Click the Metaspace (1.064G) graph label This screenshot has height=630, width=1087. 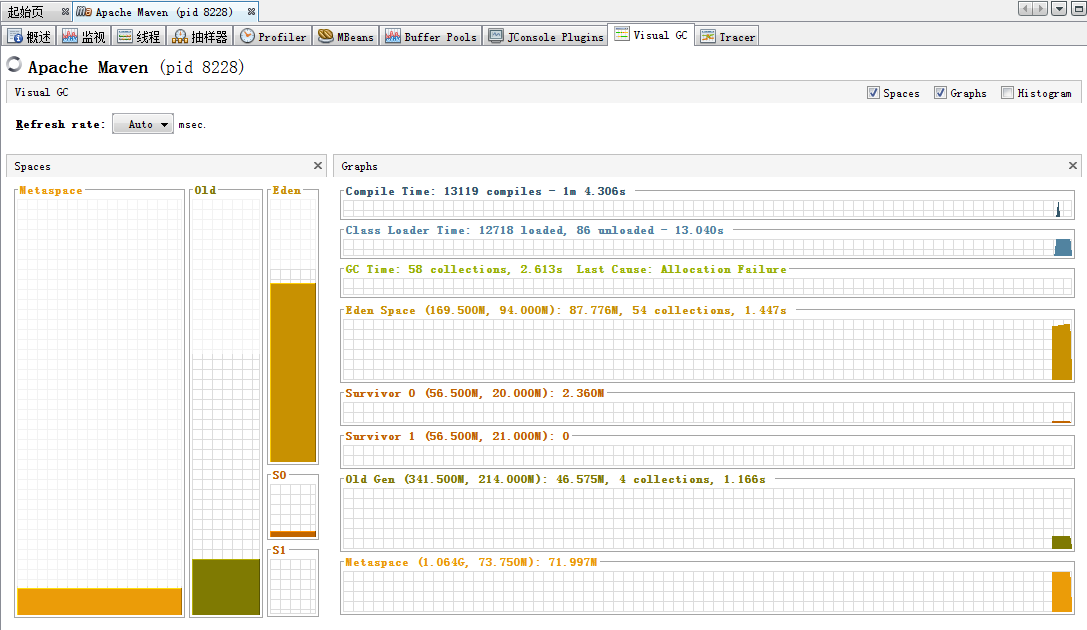(471, 562)
